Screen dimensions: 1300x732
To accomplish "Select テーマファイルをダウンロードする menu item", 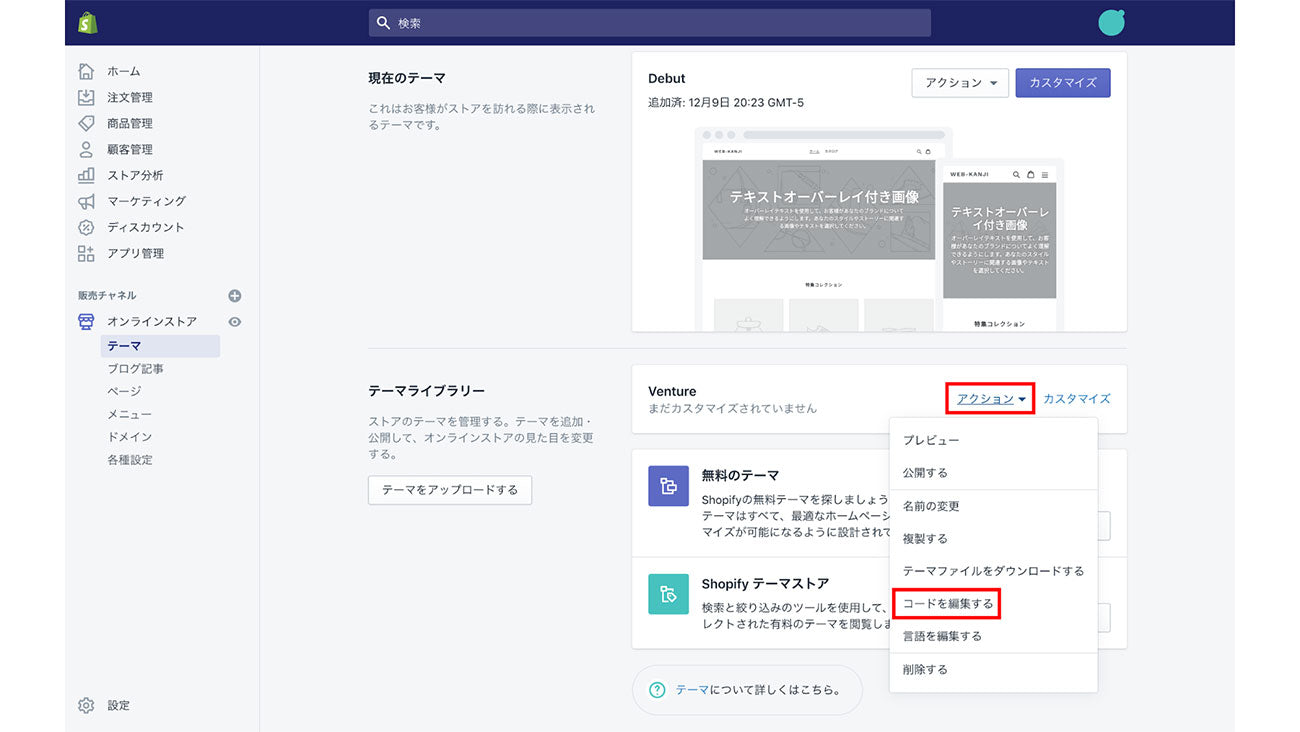I will [993, 571].
